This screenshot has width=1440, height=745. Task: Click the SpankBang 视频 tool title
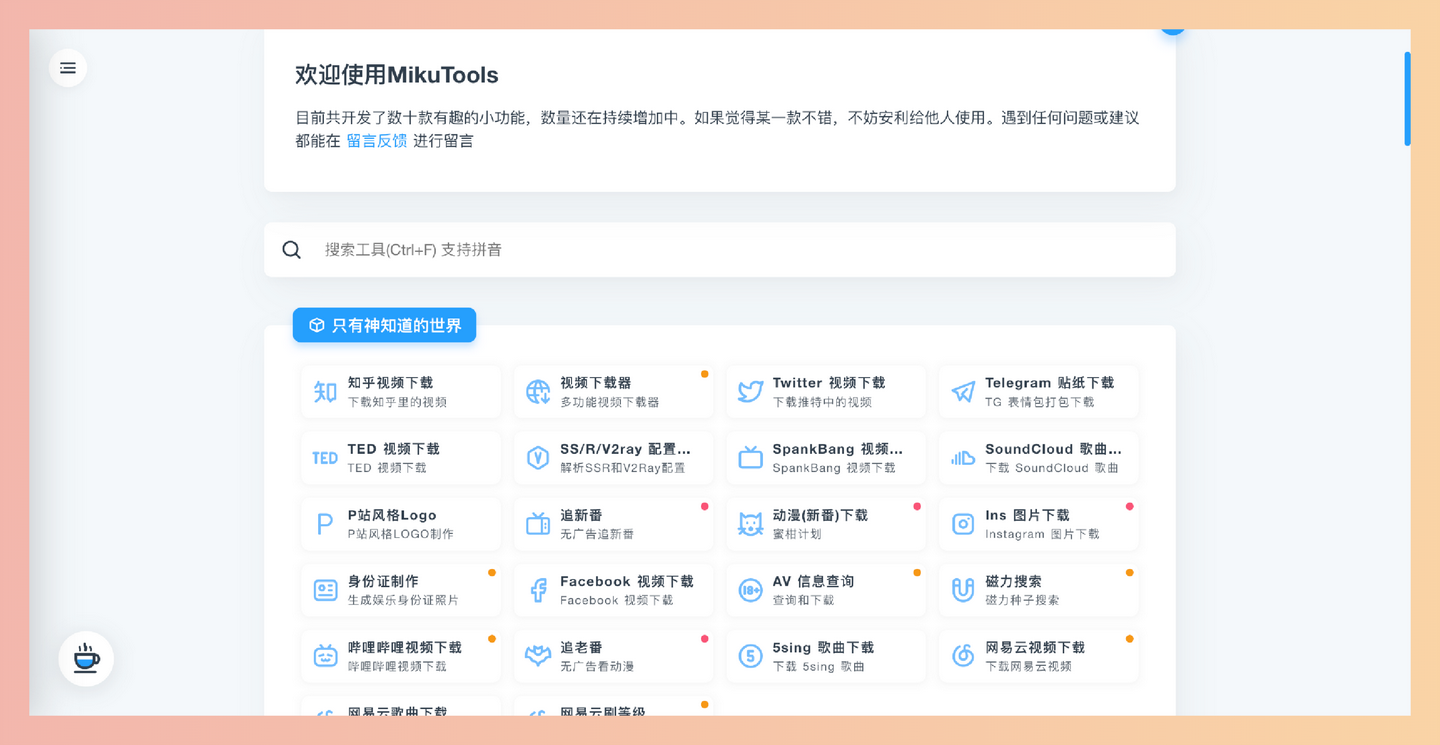pos(838,449)
